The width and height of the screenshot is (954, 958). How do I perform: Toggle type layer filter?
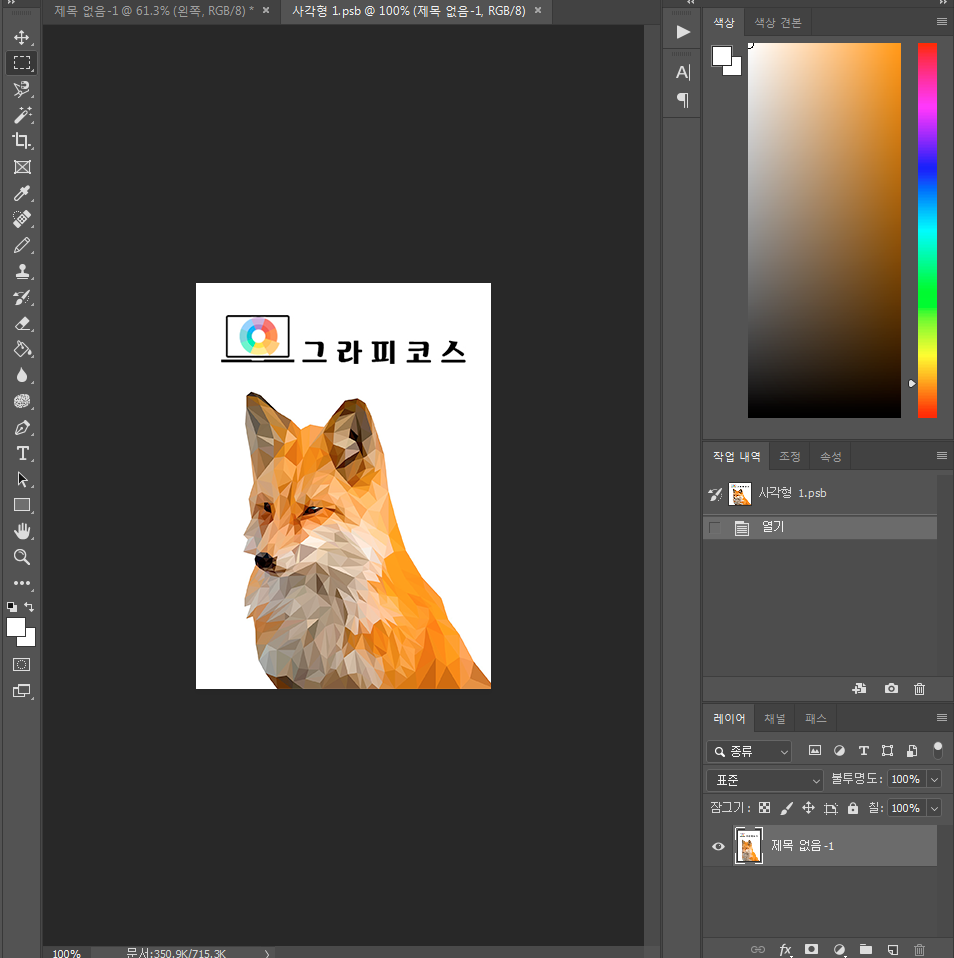864,750
